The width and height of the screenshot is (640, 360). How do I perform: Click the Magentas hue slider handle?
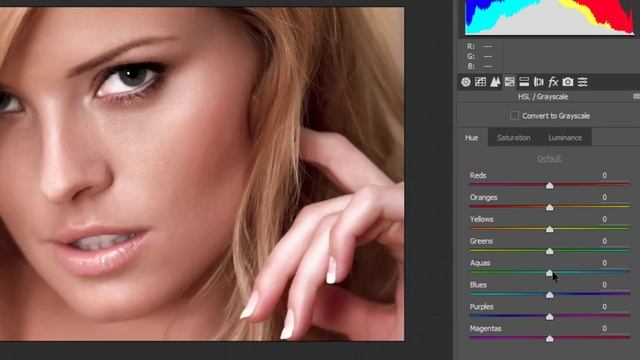point(550,338)
